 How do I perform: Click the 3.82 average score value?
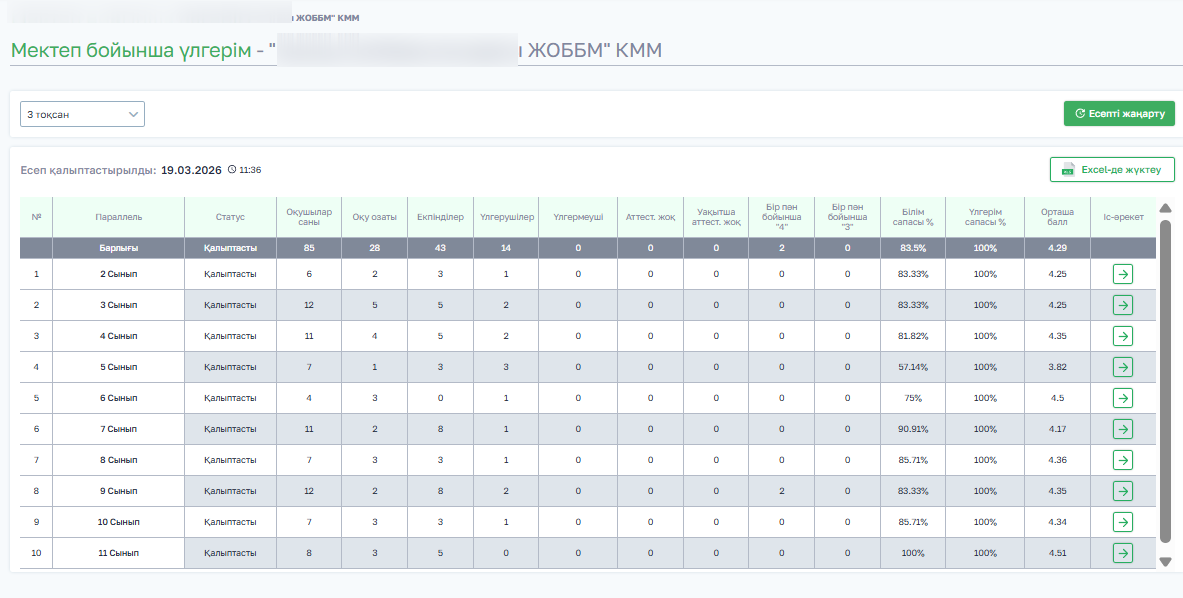click(x=1058, y=367)
